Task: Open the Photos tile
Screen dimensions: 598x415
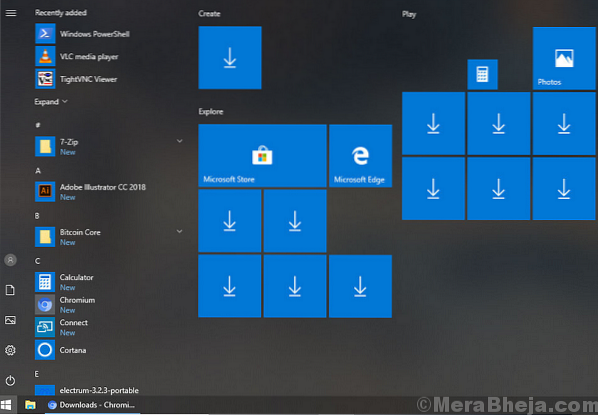Action: click(x=564, y=58)
